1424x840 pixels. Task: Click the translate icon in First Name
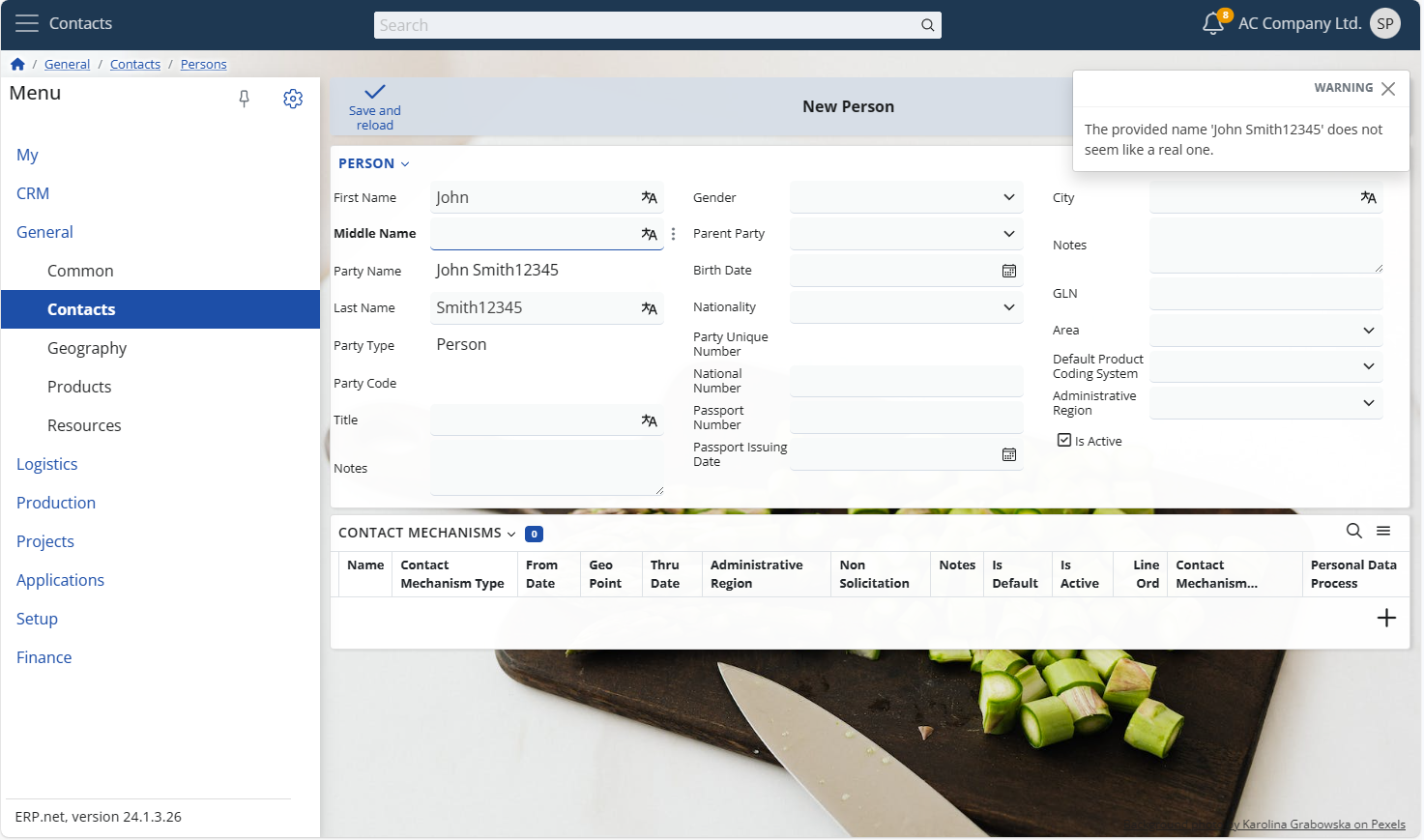point(649,197)
